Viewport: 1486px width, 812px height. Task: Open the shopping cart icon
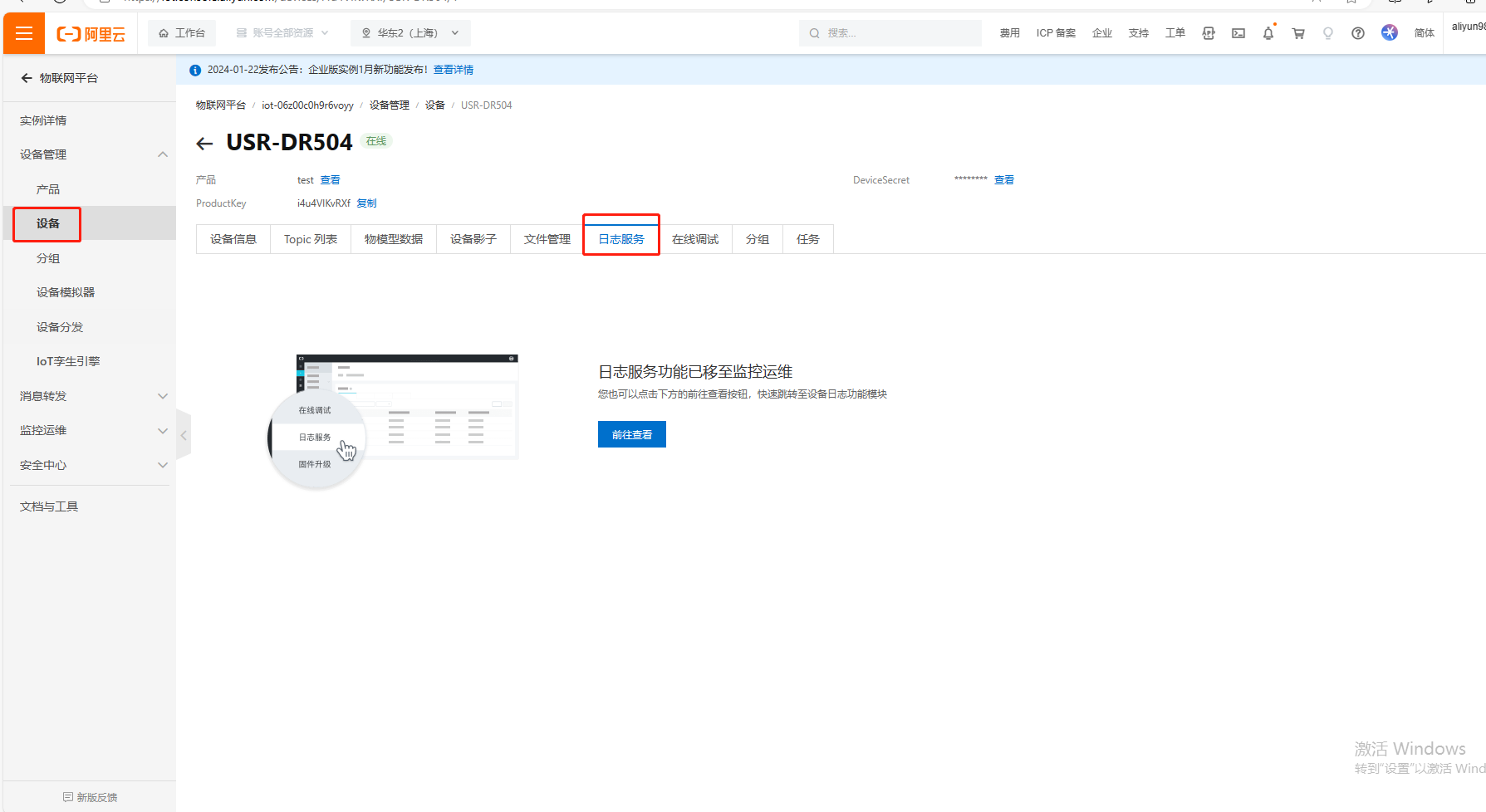point(1297,33)
